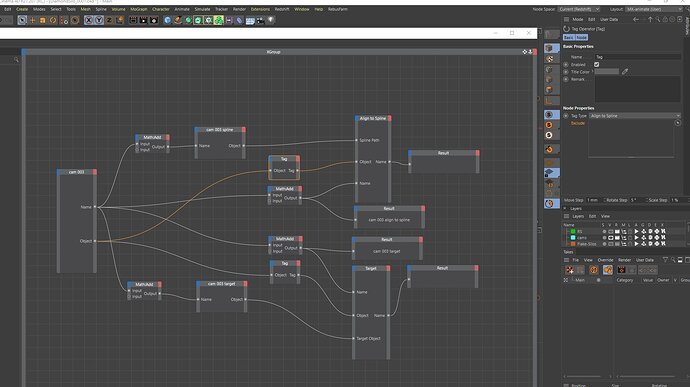Viewport: 690px width, 387px height.
Task: Open the Node Space dropdown
Action: click(579, 9)
